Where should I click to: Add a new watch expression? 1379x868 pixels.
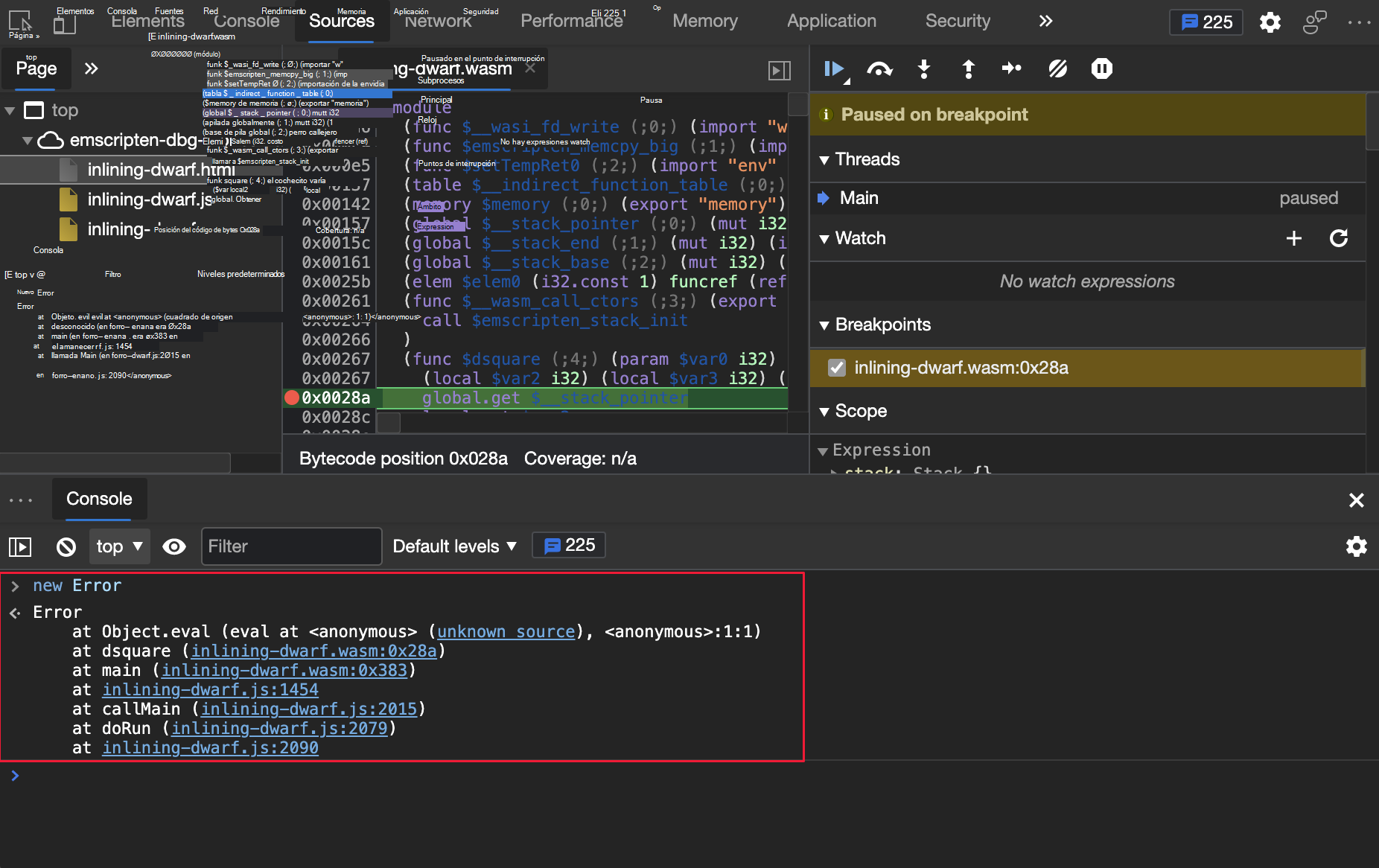click(1293, 238)
